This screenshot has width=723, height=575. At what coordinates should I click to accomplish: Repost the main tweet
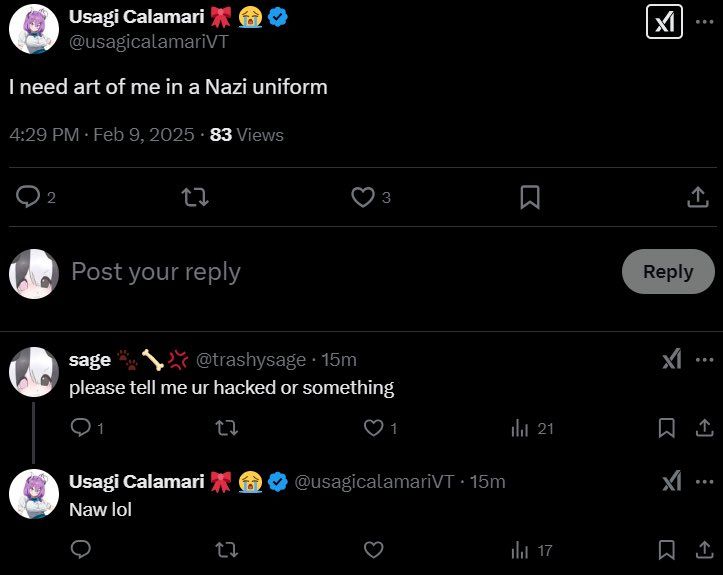195,197
